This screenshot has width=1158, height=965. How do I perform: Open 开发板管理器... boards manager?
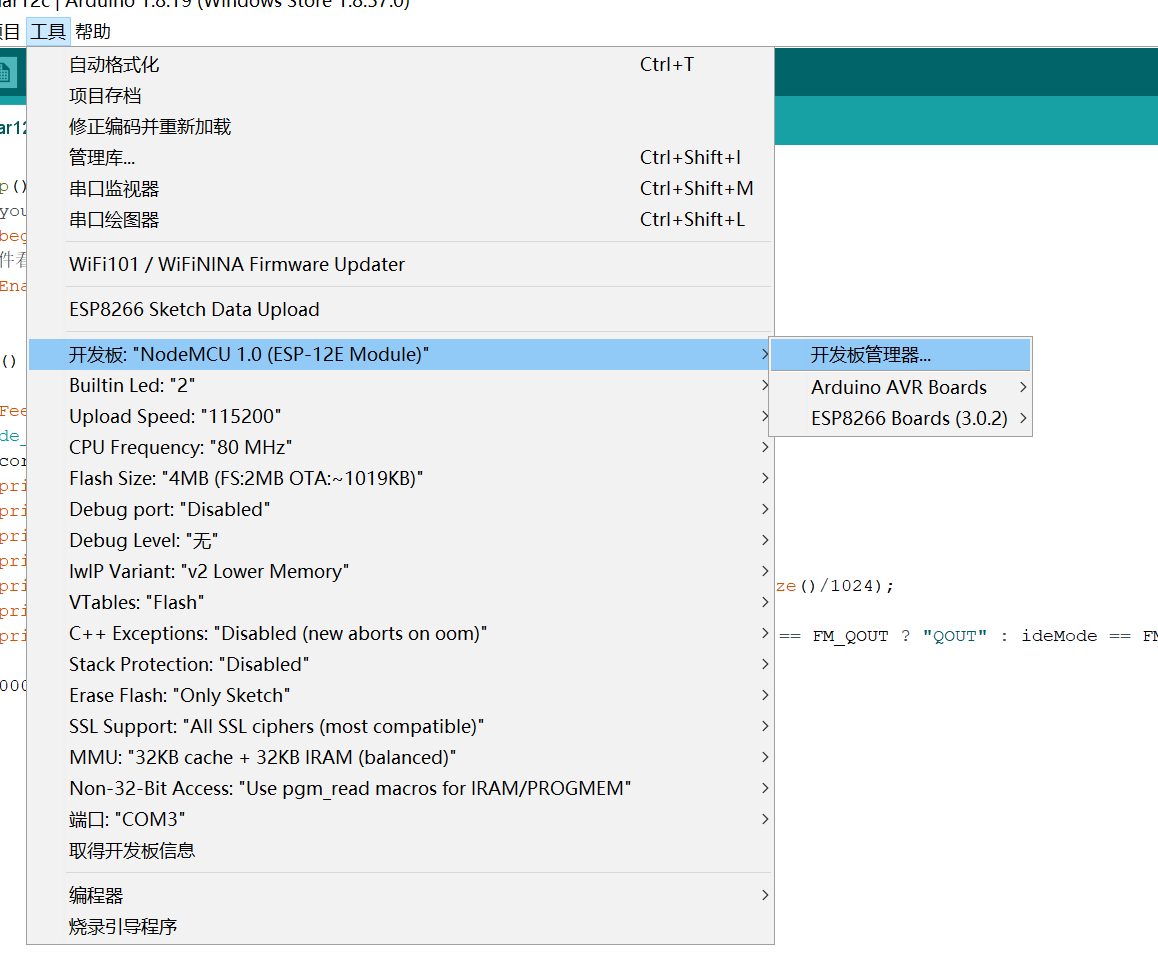pos(900,355)
